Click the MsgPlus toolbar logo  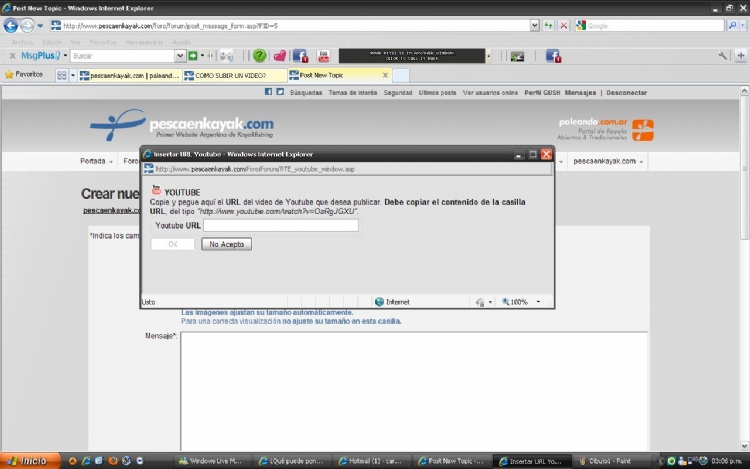tap(41, 56)
